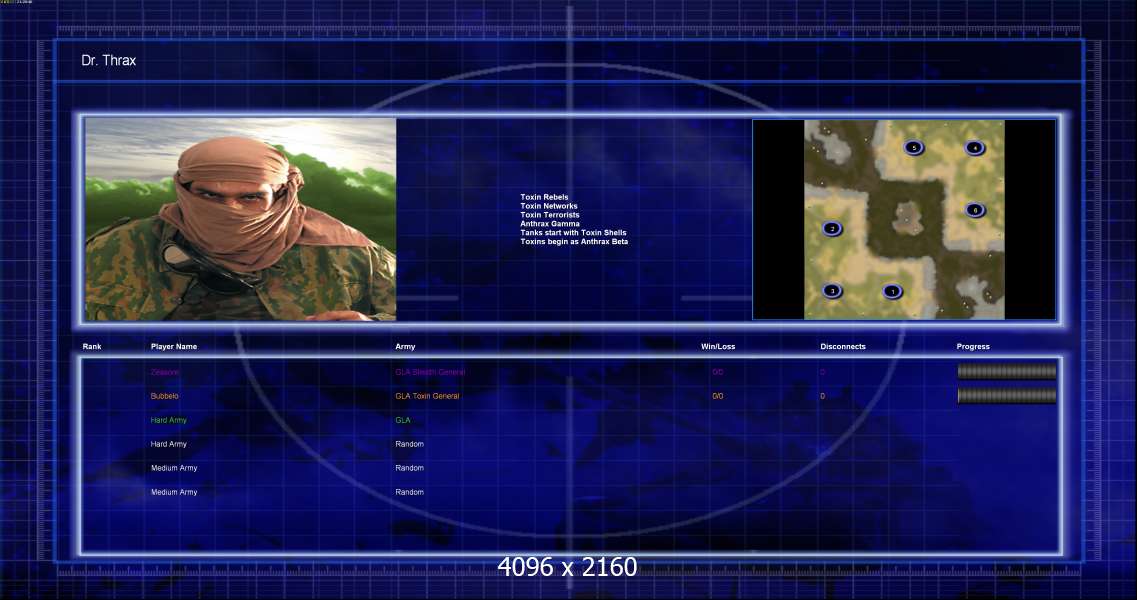1137x600 pixels.
Task: Click Tanks start with Toxin Shells text
Action: 573,233
